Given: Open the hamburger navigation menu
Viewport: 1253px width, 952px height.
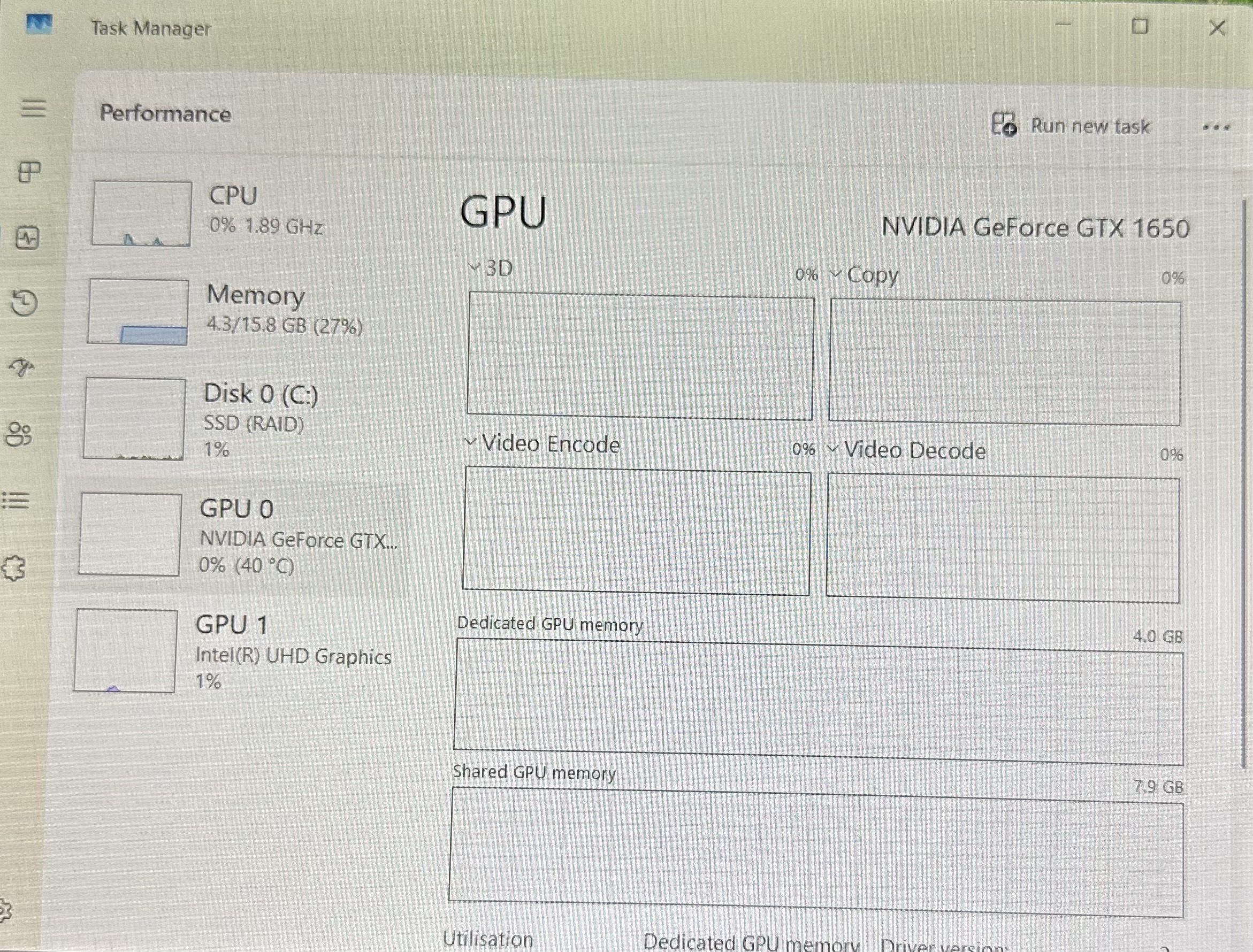Looking at the screenshot, I should 33,108.
